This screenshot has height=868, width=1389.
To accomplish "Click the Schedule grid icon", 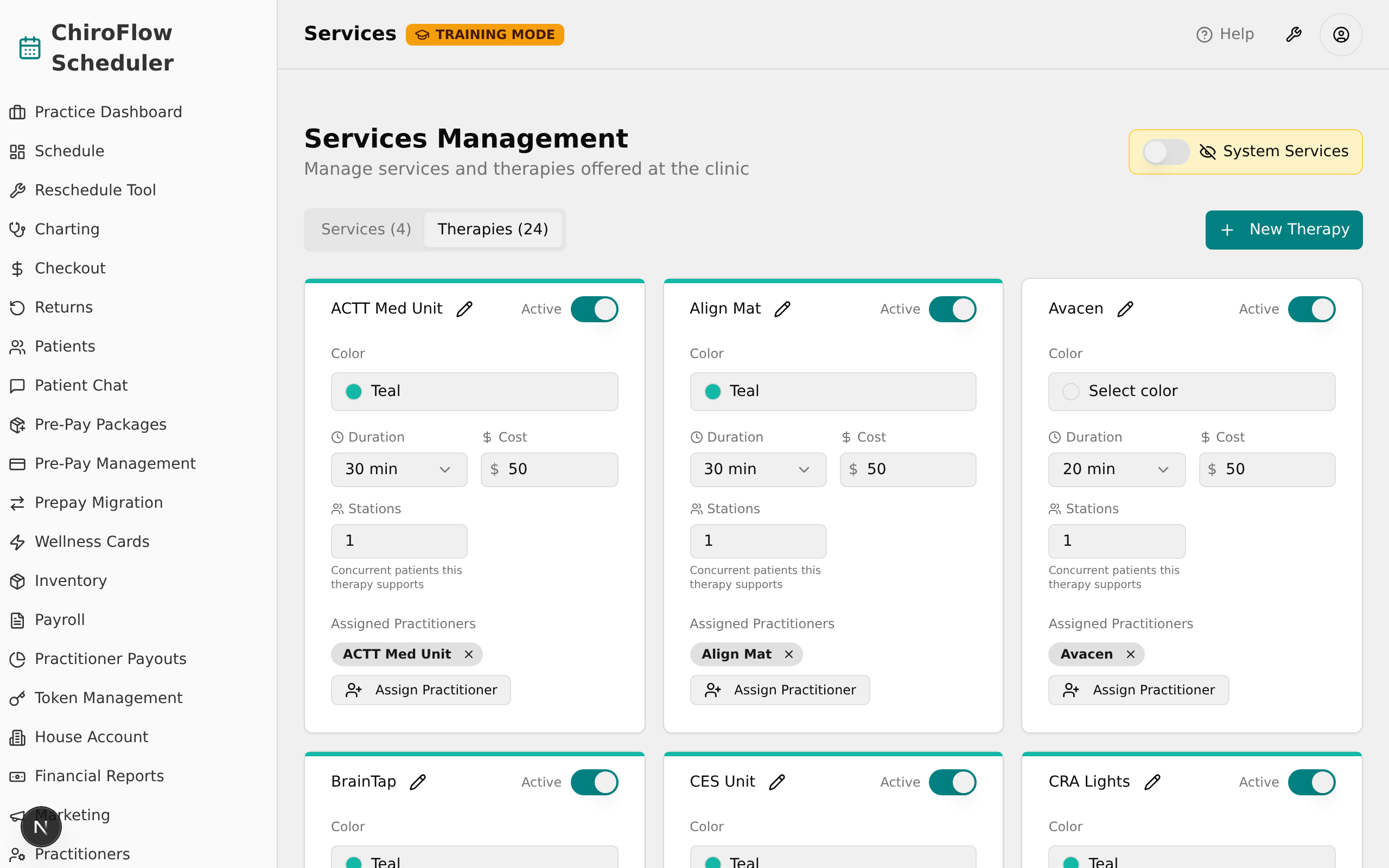I will coord(17,151).
